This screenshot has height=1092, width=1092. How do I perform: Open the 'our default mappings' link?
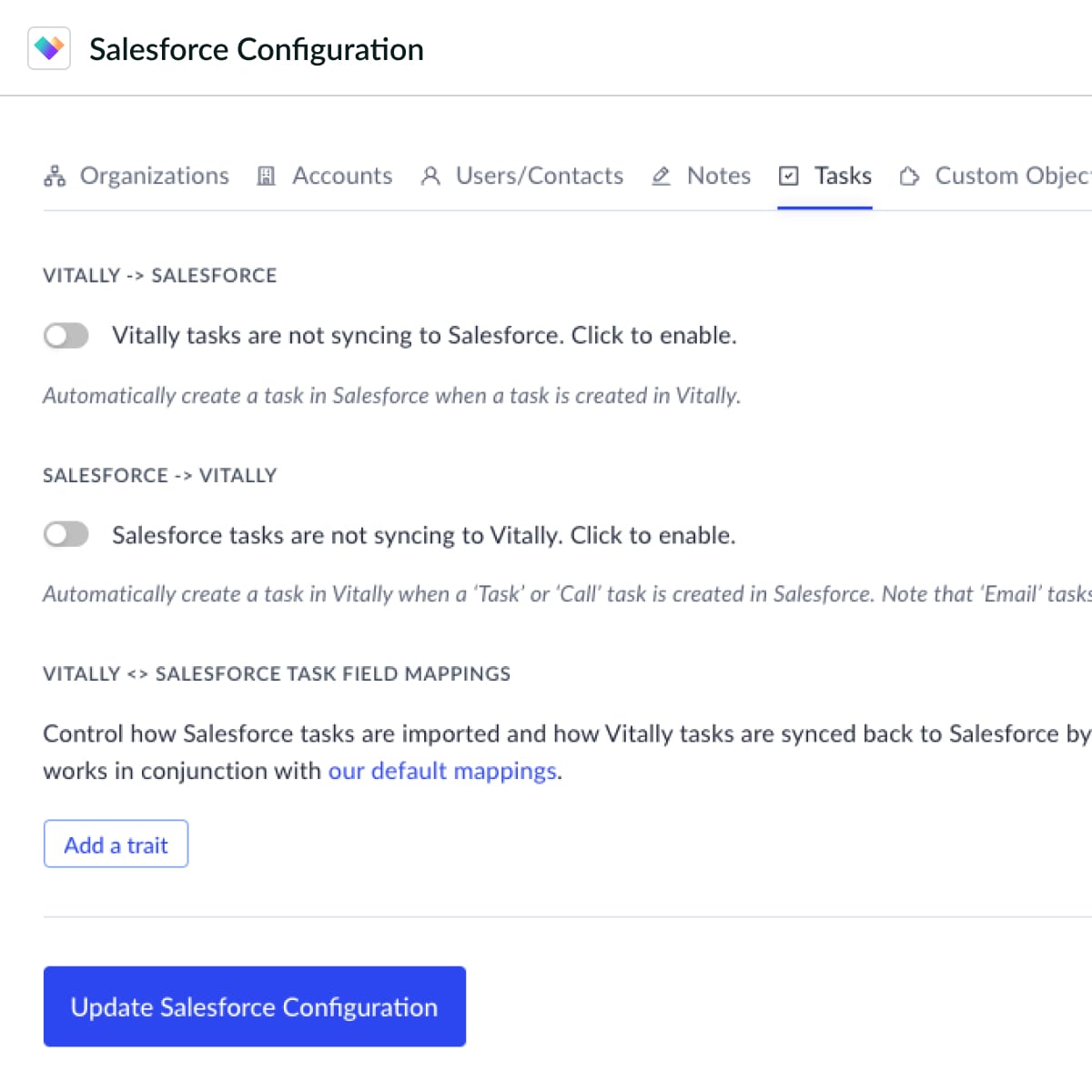pos(442,771)
